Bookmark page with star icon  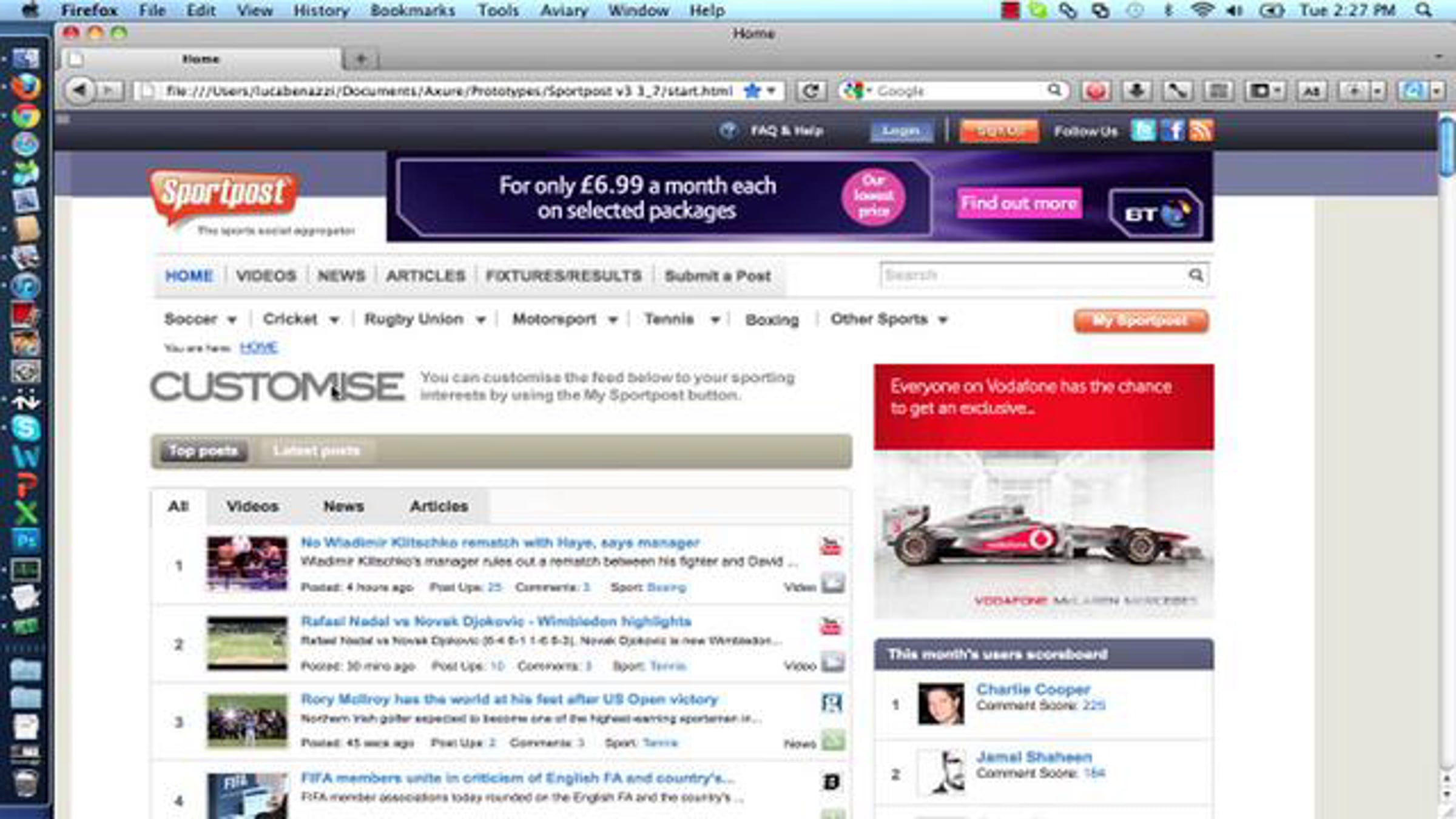coord(752,91)
